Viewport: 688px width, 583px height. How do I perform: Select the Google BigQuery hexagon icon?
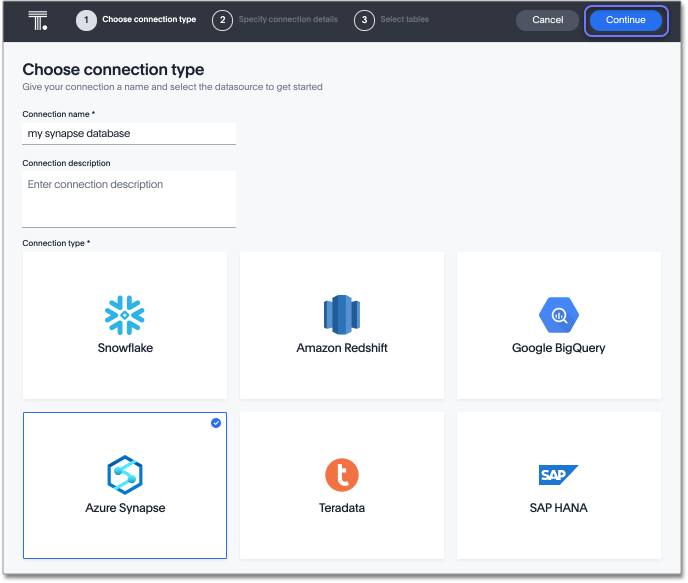pos(559,316)
